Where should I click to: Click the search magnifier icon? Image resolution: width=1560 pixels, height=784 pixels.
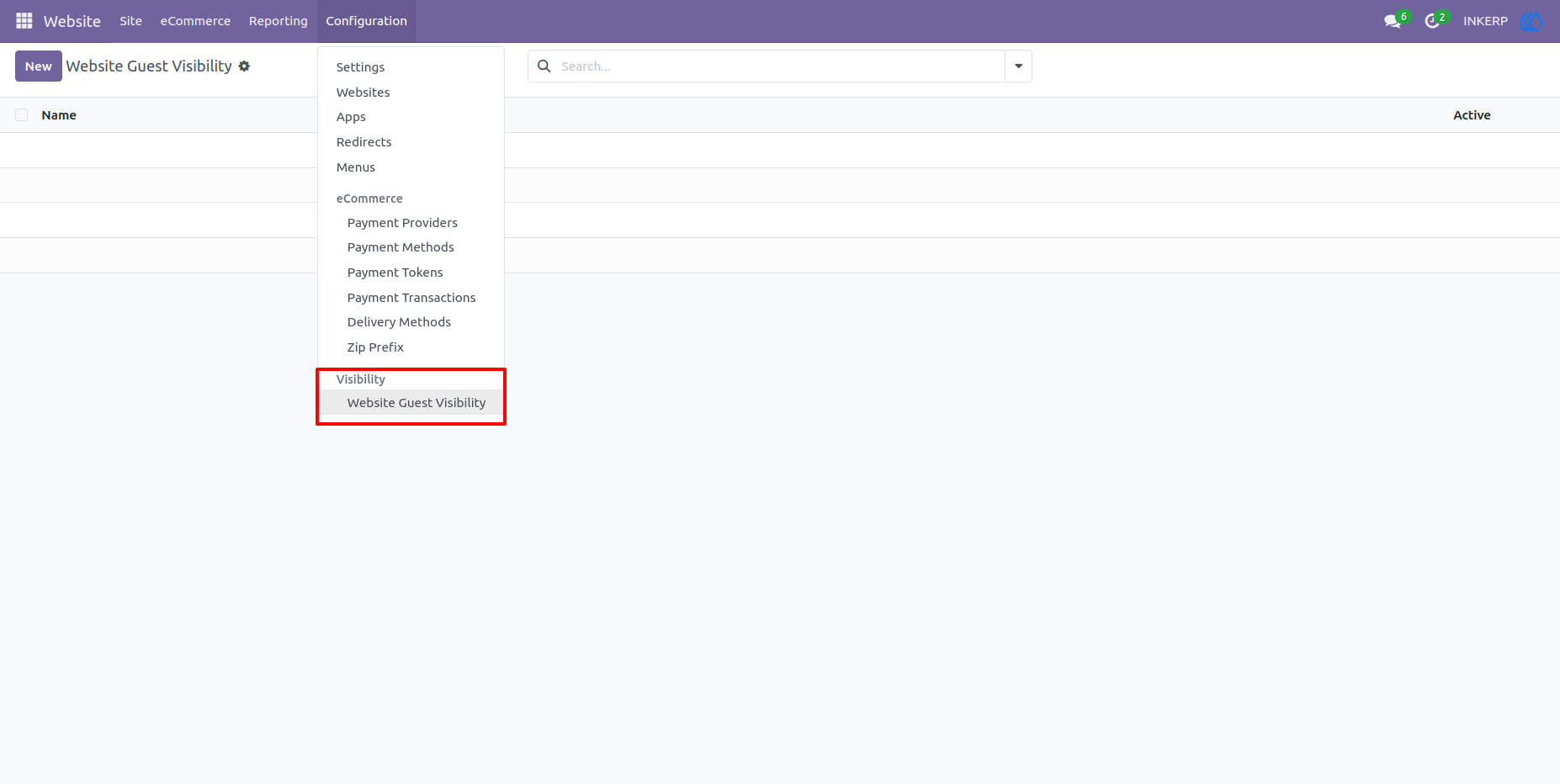pos(544,66)
